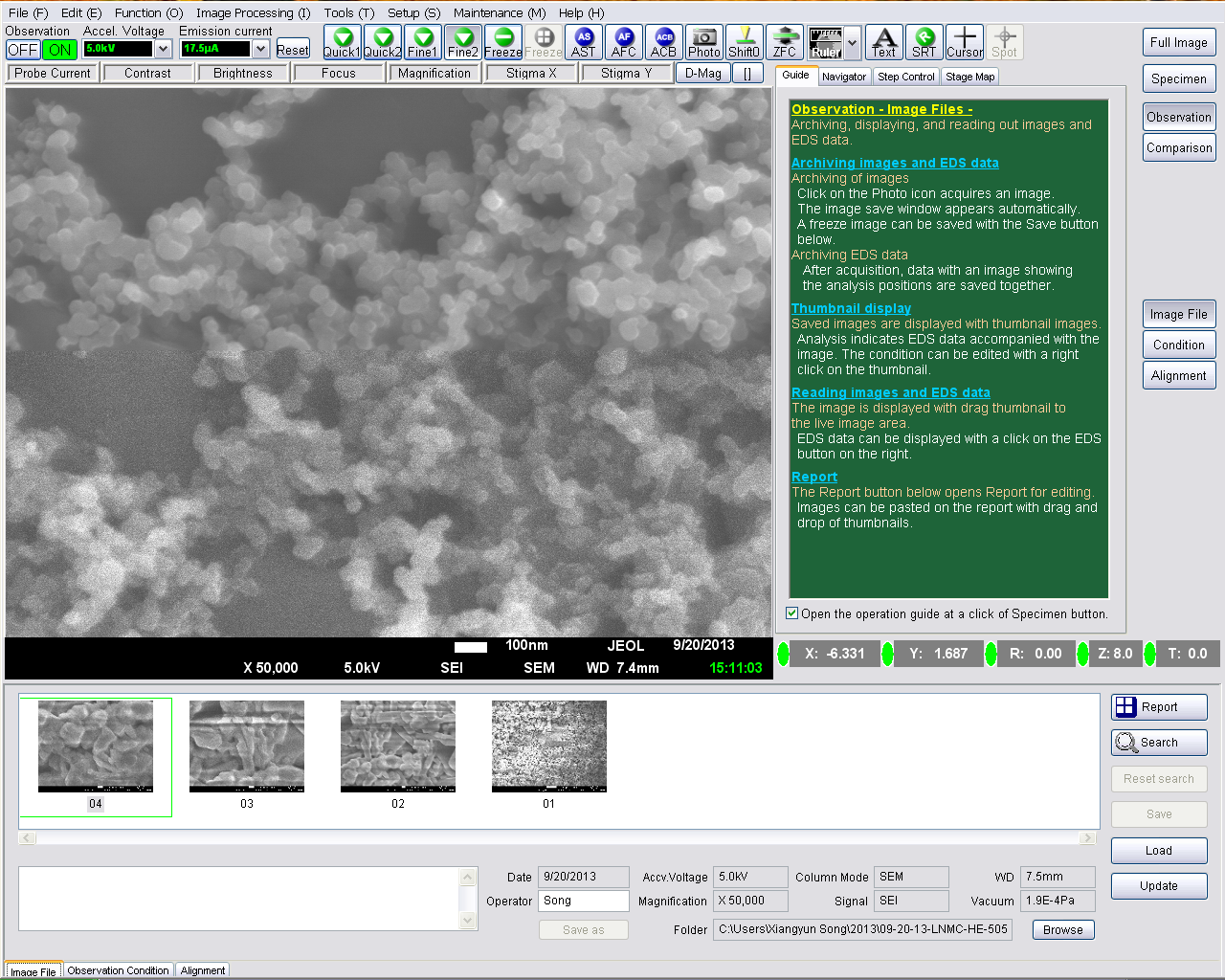Image resolution: width=1225 pixels, height=980 pixels.
Task: Select thumbnail image 02
Action: pyautogui.click(x=398, y=746)
